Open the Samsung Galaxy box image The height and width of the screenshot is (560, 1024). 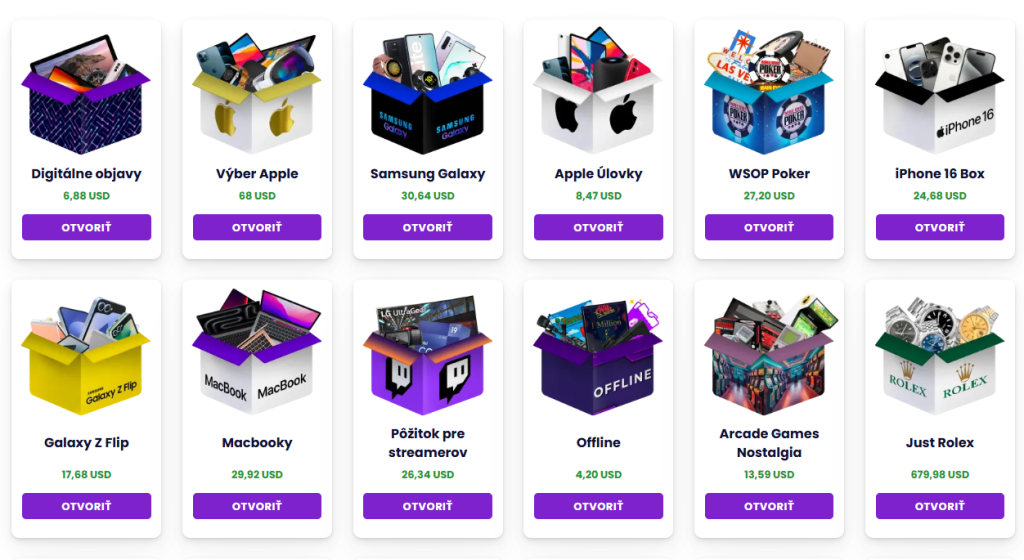(x=428, y=92)
